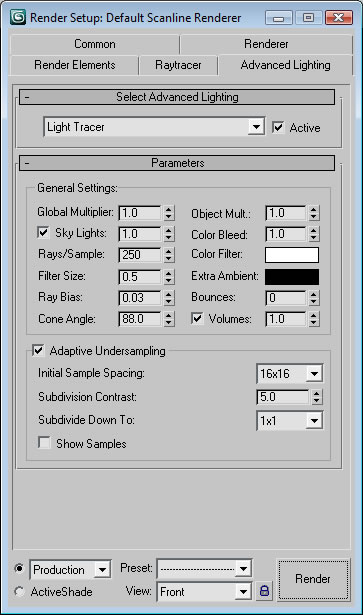Click the lock view icon next to Front
Viewport: 363px width, 615px height.
click(265, 591)
